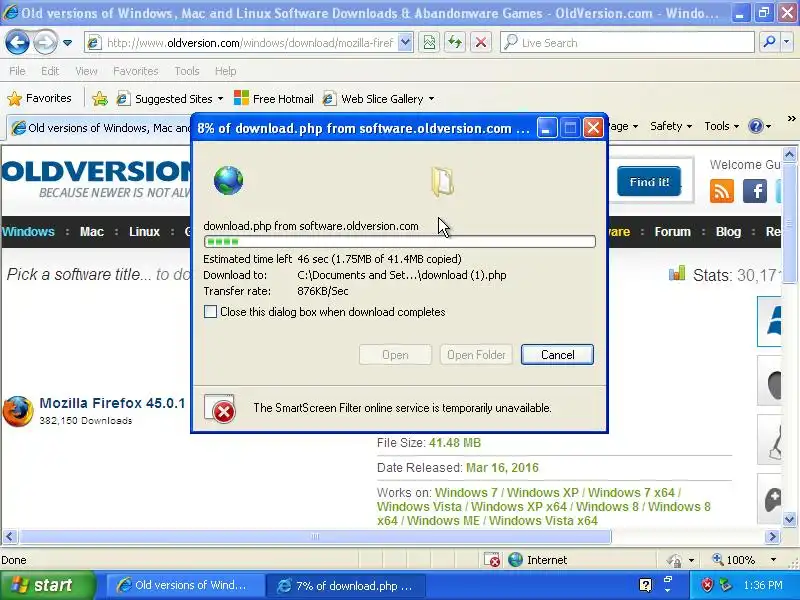Expand the address bar URL dropdown
Screen dimensions: 800x600
(x=405, y=43)
